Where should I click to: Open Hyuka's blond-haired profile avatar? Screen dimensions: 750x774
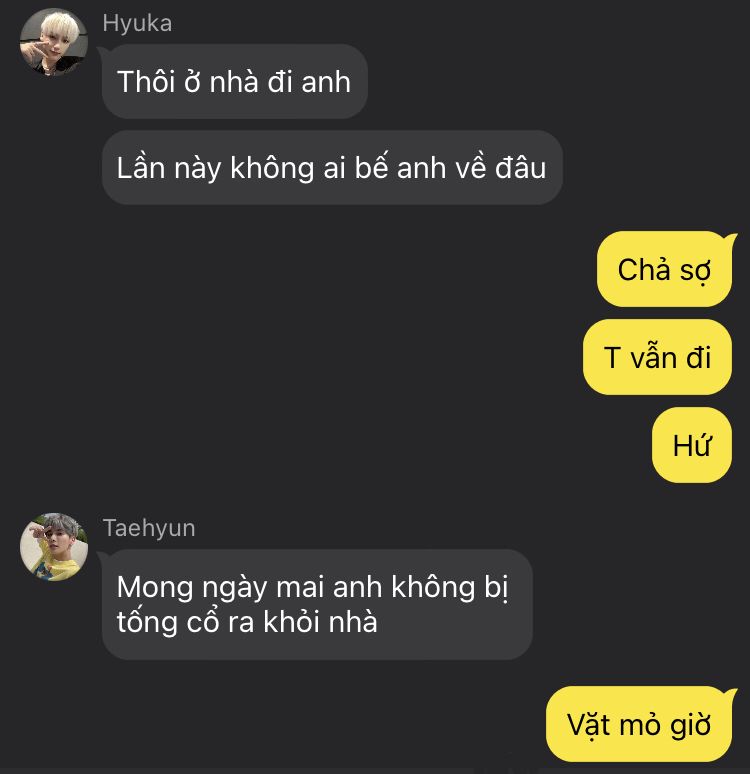coord(54,42)
